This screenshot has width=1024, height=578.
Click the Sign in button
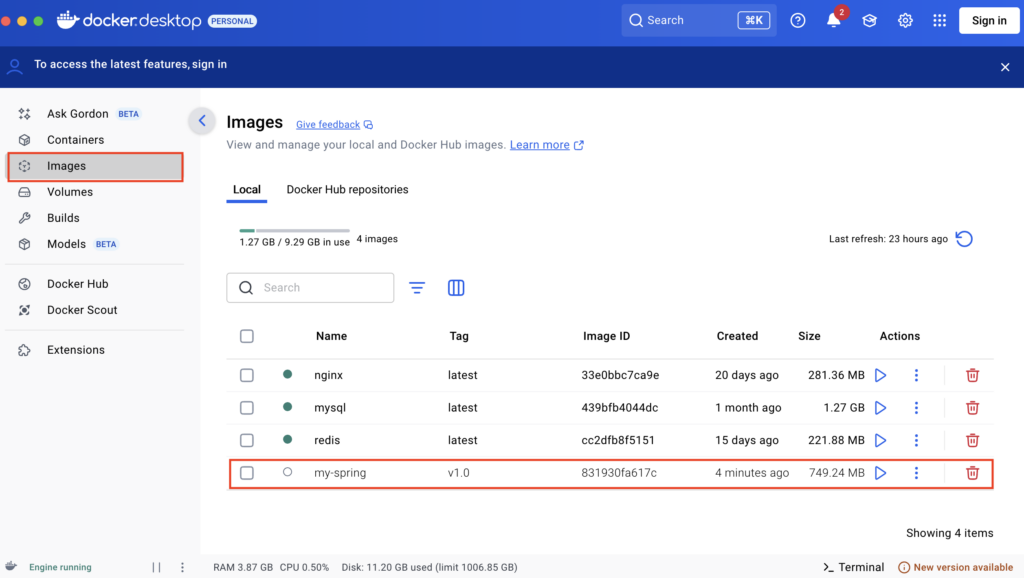tap(989, 20)
